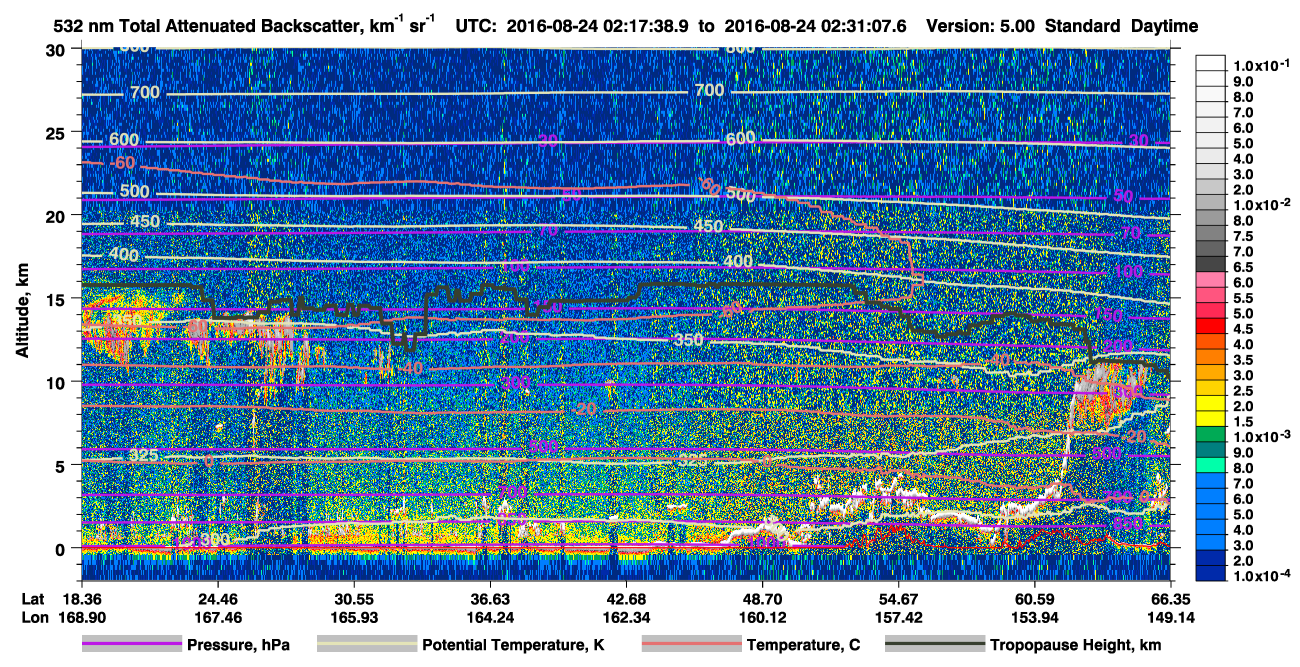The height and width of the screenshot is (667, 1300).
Task: Click latitude value '66.35'
Action: click(1170, 598)
